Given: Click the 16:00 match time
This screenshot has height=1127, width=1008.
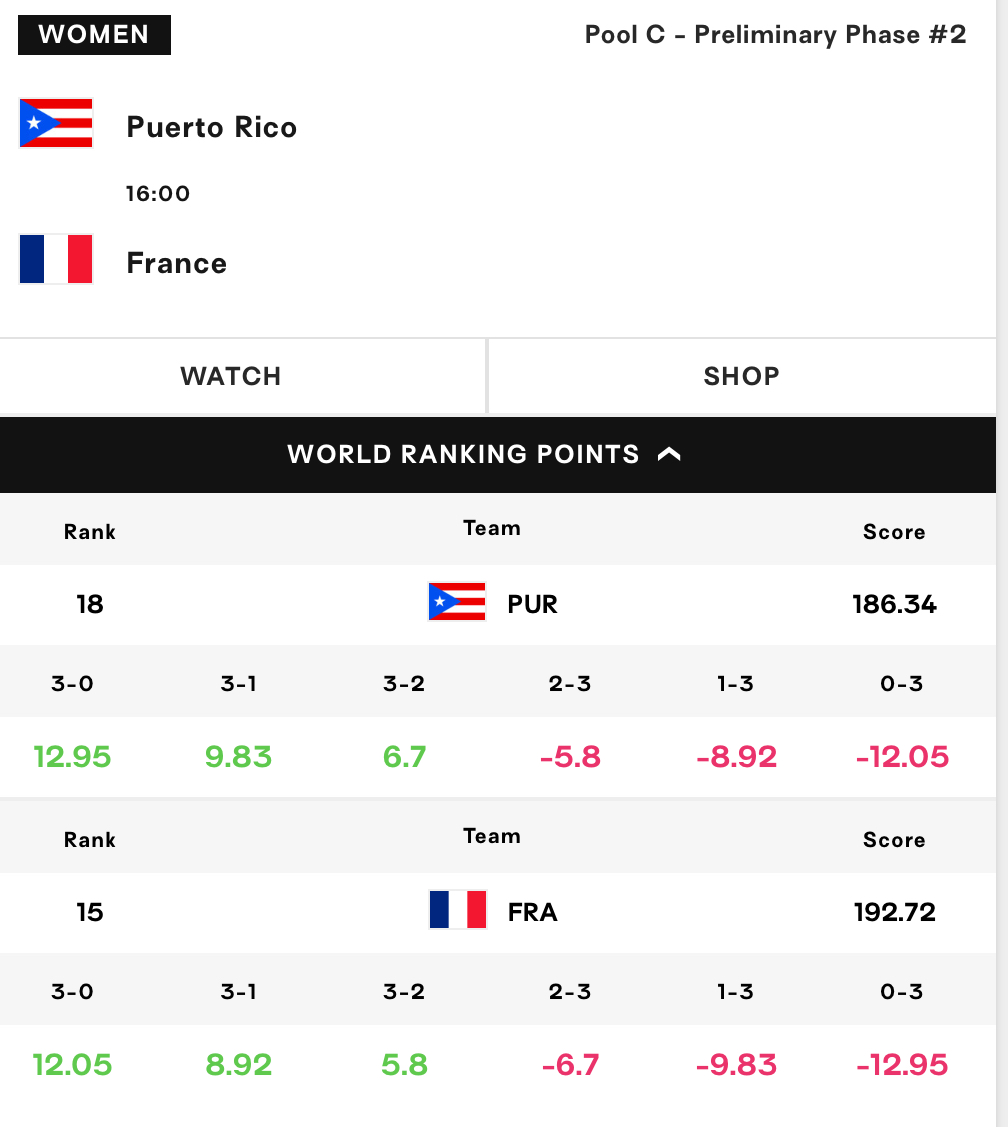Looking at the screenshot, I should 157,193.
